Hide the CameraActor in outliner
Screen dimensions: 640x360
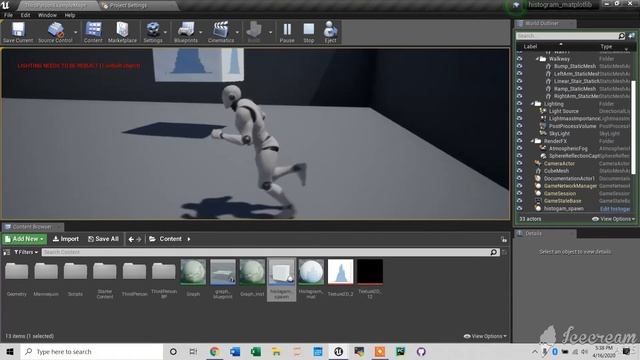(520, 163)
